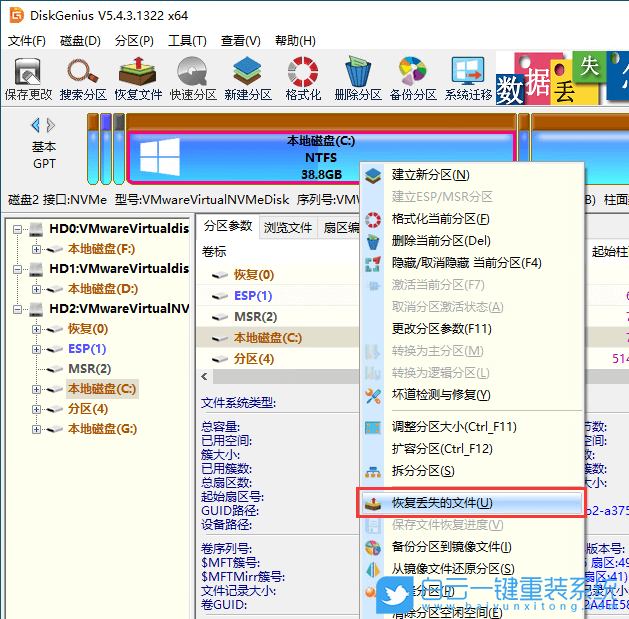
Task: Click the 保存更改 toolbar icon
Action: [x=28, y=79]
